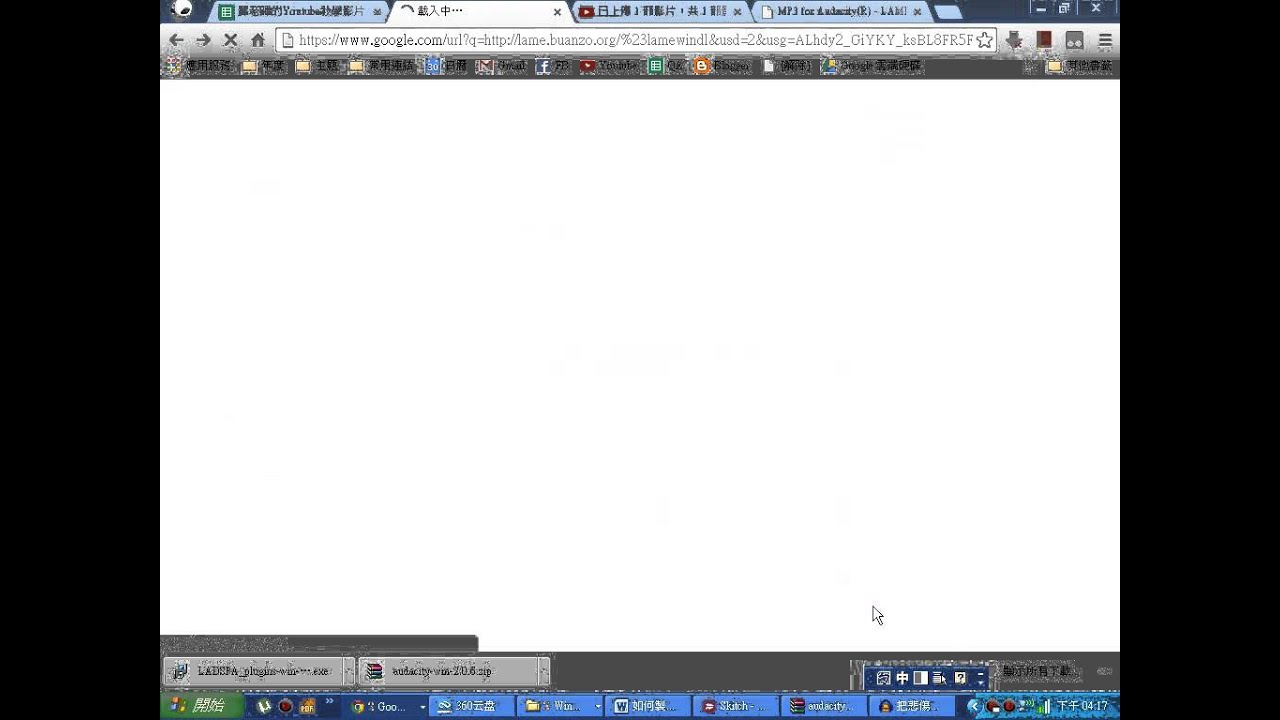The height and width of the screenshot is (720, 1280).
Task: Open the green spreadsheet QA bookmark
Action: [666, 66]
